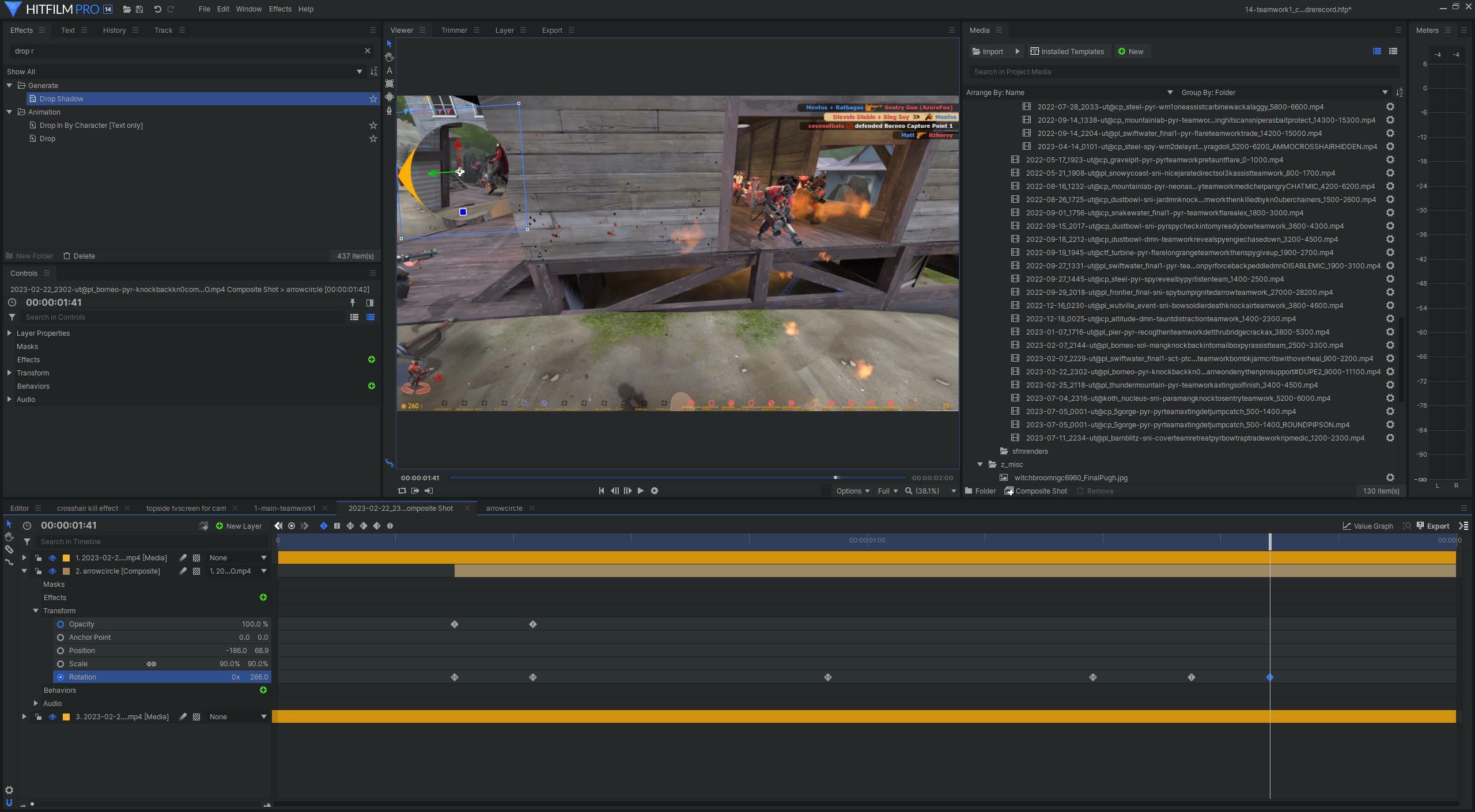Click the timeline Export button
This screenshot has width=1475, height=812.
pos(1433,526)
